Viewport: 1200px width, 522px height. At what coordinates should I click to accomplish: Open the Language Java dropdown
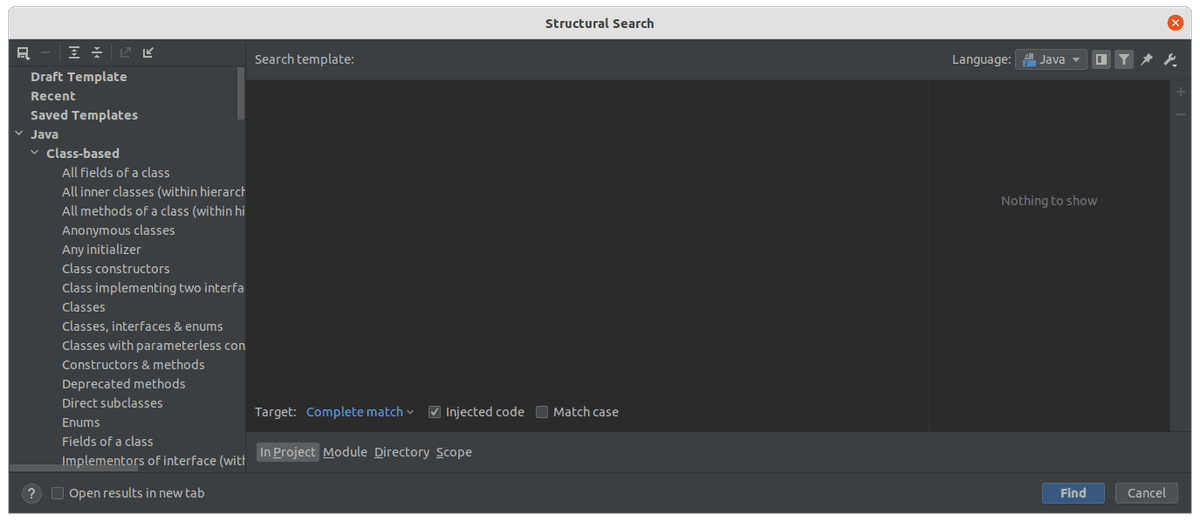click(x=1051, y=60)
